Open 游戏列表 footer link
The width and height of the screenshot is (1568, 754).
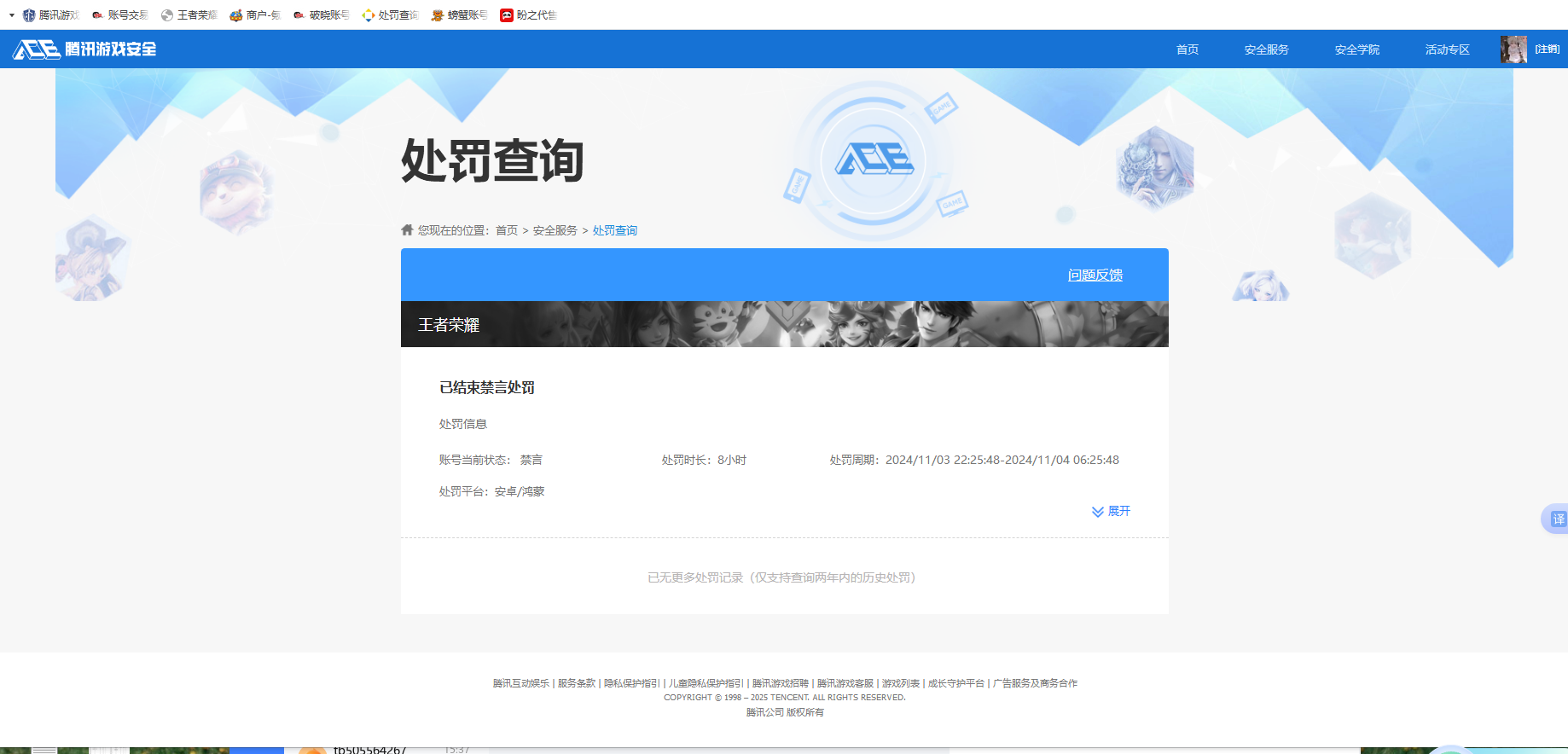901,683
